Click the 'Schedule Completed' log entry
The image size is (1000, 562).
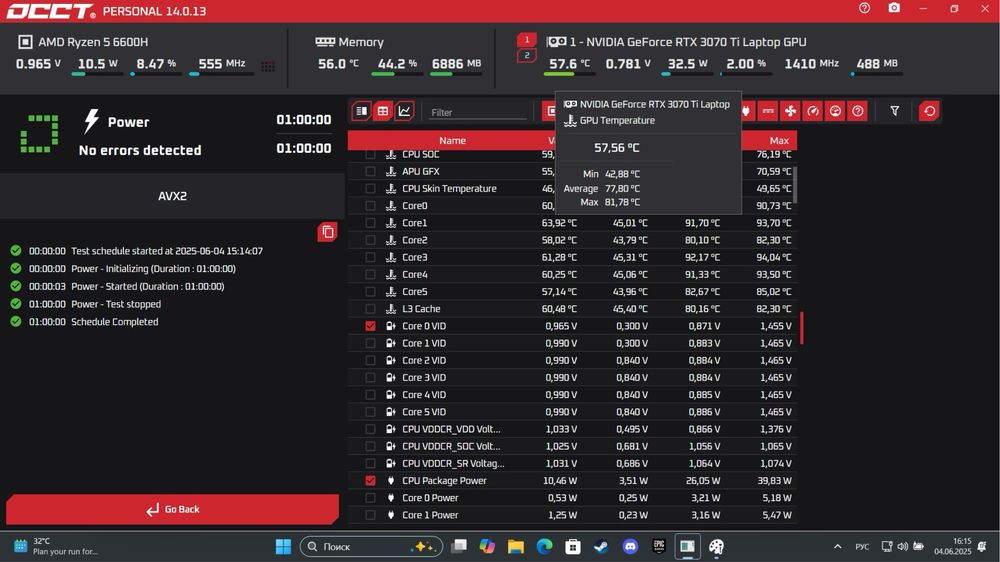114,322
